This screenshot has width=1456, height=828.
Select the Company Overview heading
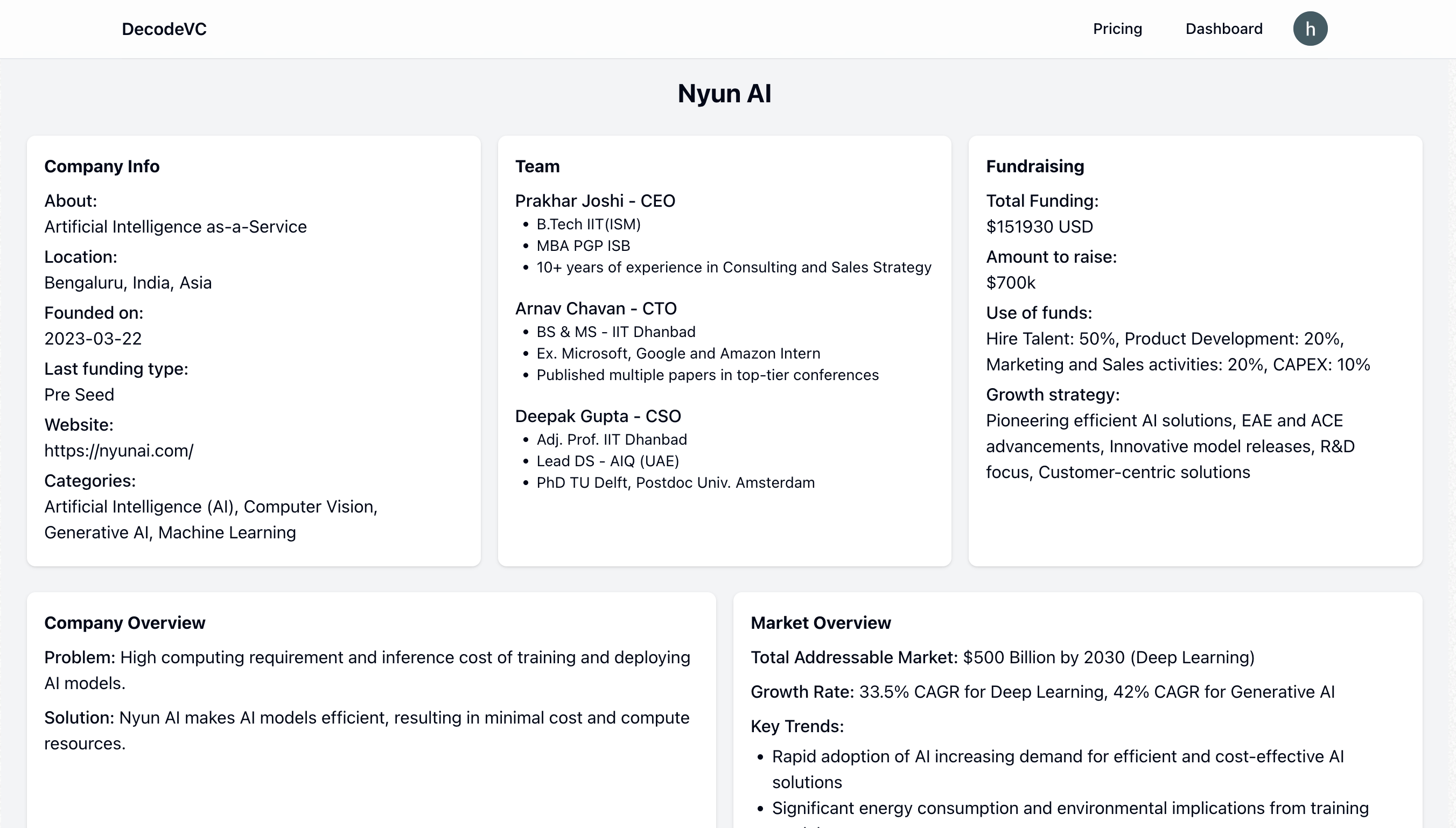(124, 623)
